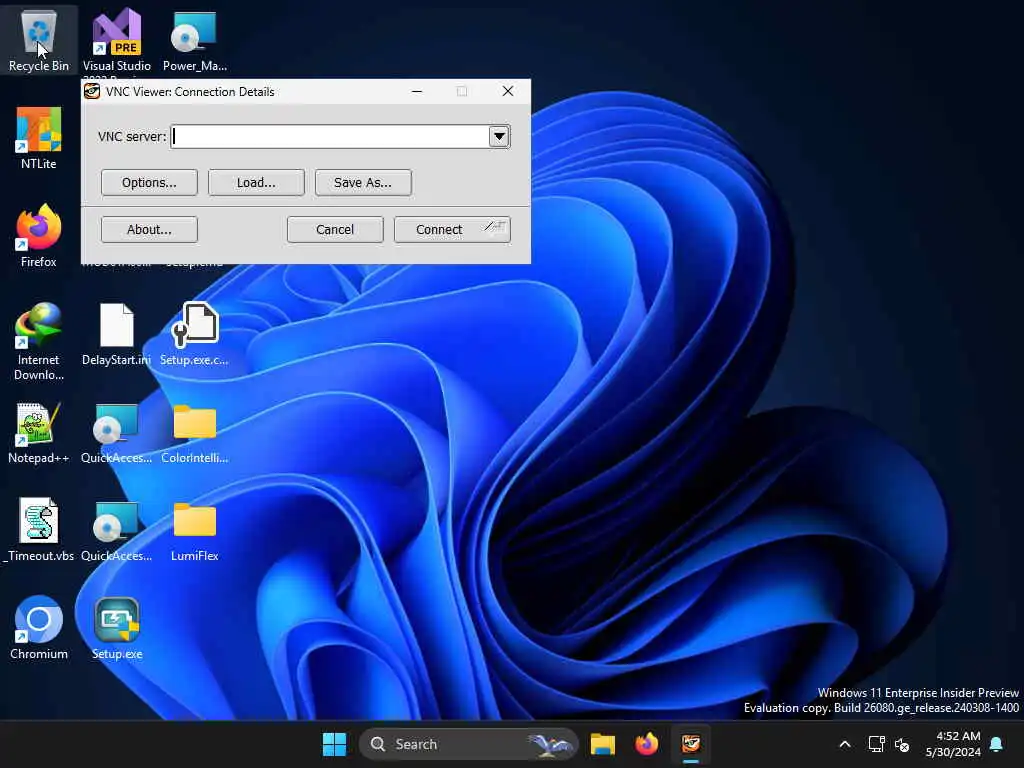Click the VNC server address field
The width and height of the screenshot is (1024, 768).
tap(330, 136)
